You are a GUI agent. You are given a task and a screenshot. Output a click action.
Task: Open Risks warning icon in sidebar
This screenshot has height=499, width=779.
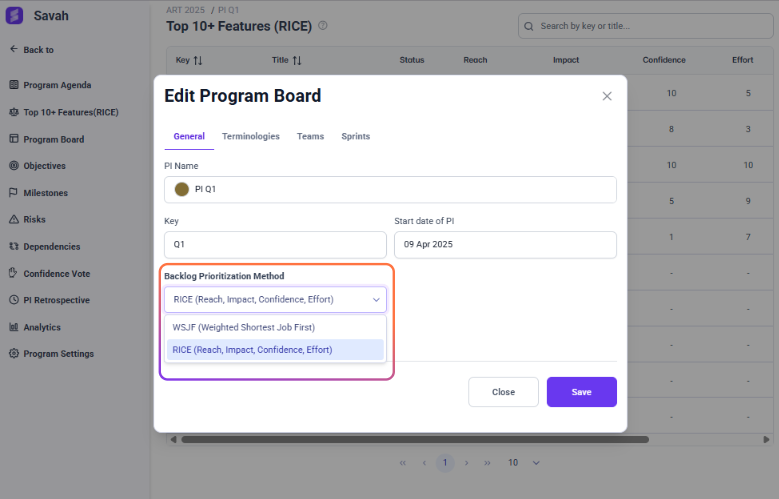click(14, 219)
